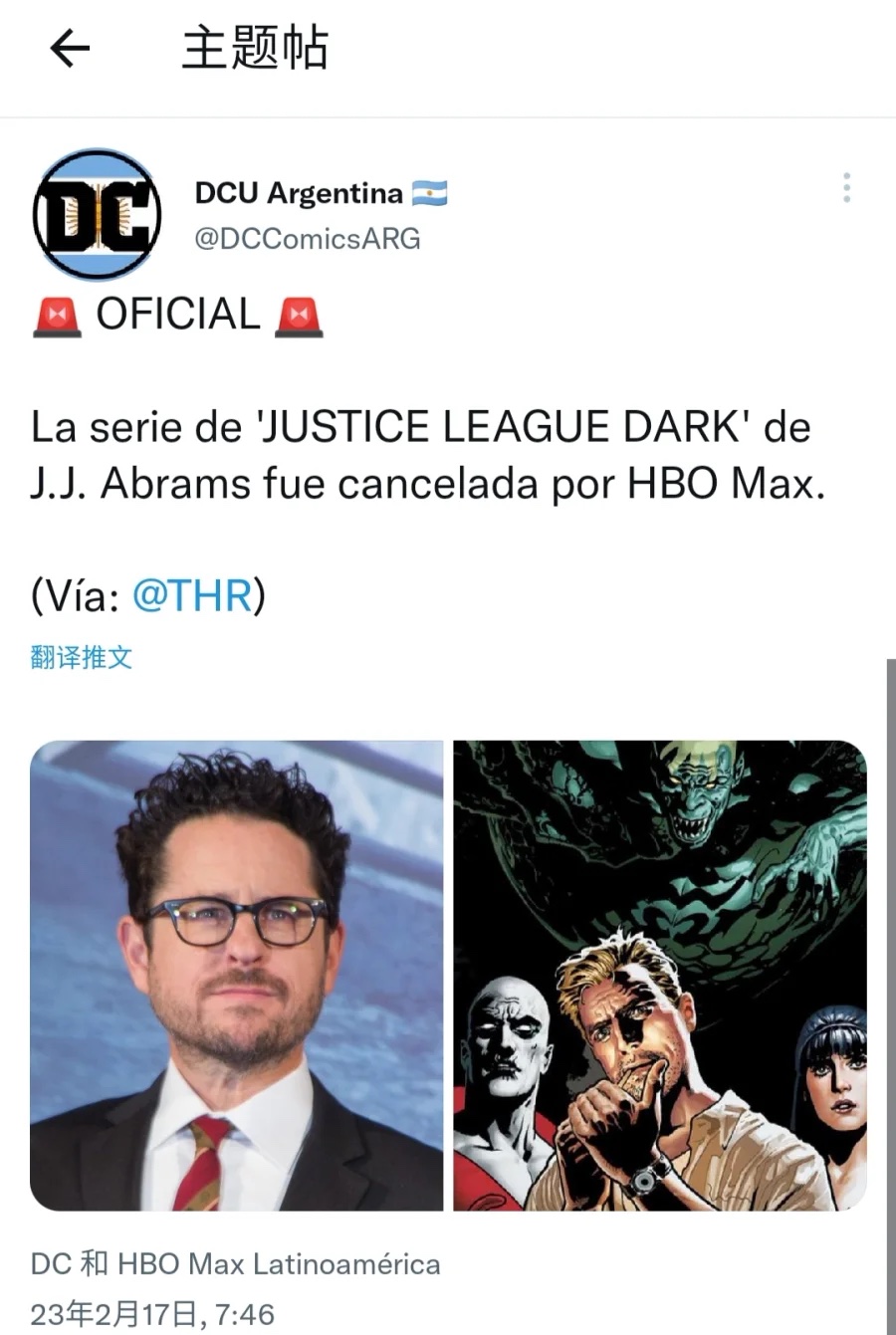Open the Justice League Dark comic image

pyautogui.click(x=660, y=976)
